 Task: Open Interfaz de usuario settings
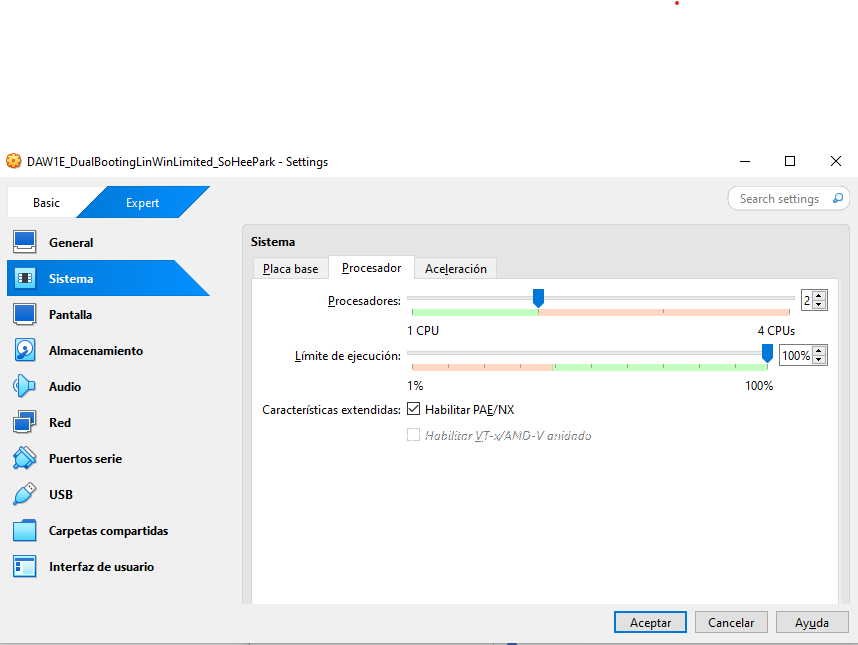(x=101, y=567)
